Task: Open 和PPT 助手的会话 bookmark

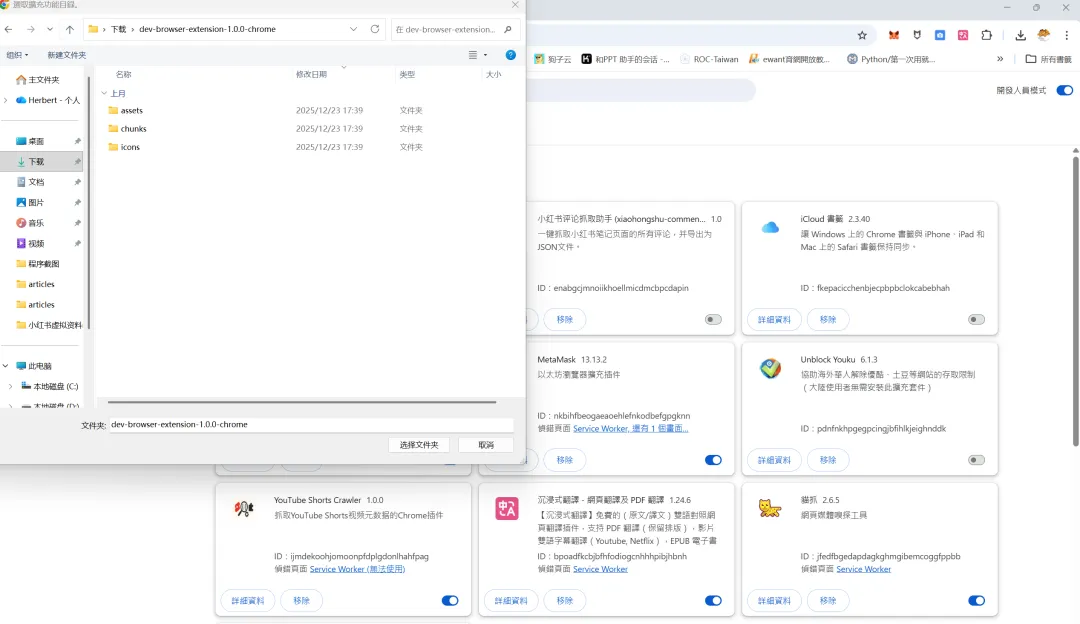Action: click(625, 59)
